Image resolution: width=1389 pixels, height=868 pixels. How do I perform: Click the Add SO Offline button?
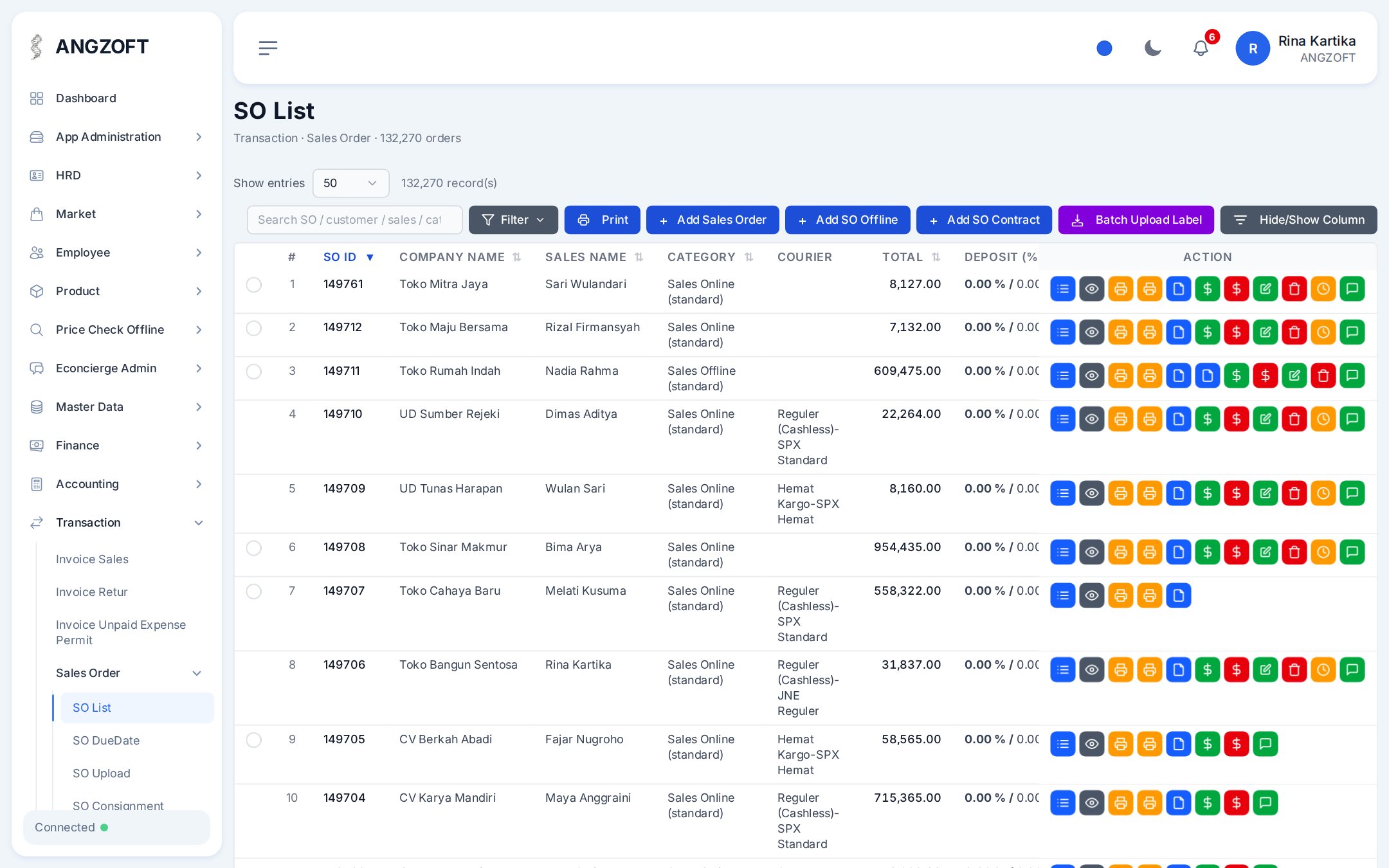pos(848,220)
